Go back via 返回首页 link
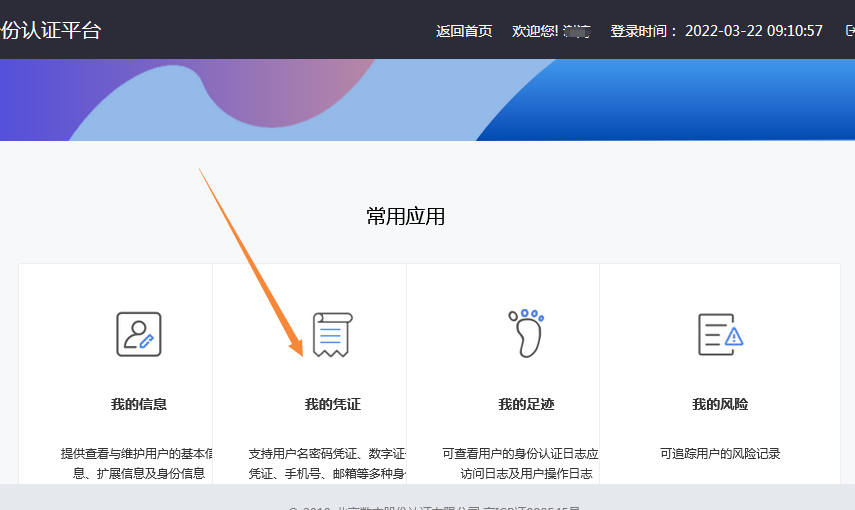 pos(464,31)
